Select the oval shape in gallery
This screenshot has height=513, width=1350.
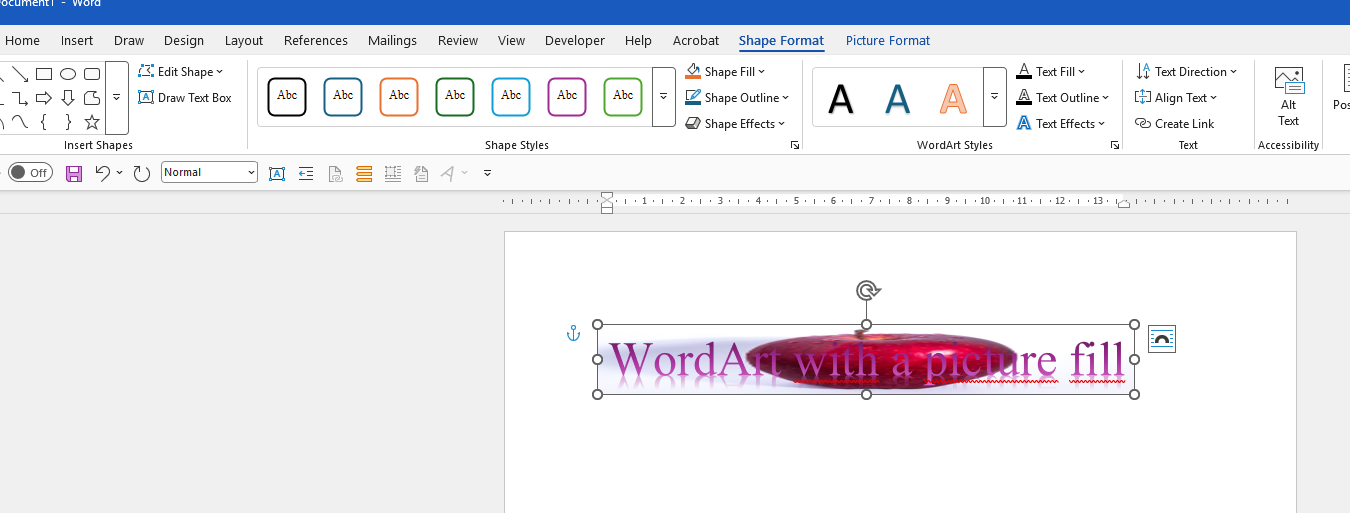point(68,74)
